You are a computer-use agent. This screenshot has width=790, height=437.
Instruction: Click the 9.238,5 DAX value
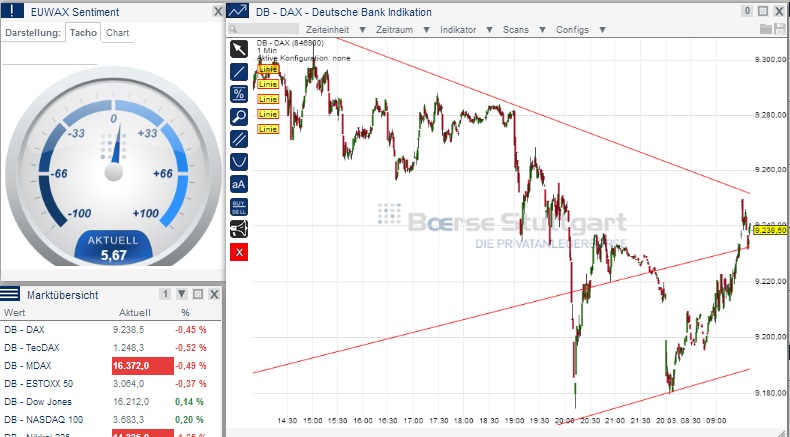coord(128,330)
